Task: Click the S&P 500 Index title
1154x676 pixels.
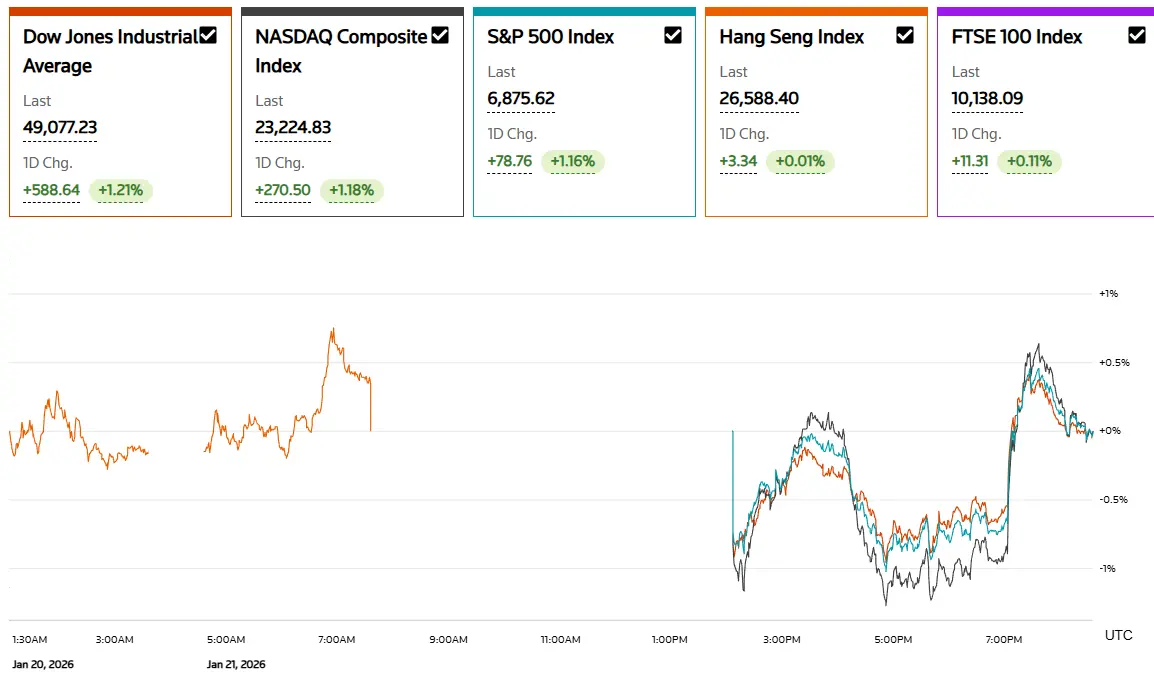Action: tap(550, 37)
